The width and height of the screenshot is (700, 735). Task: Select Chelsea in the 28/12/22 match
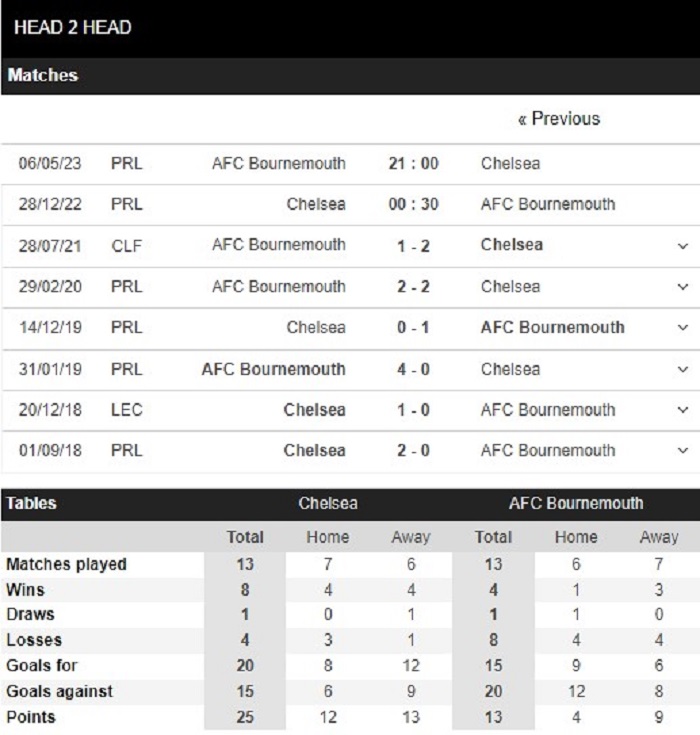pos(316,204)
